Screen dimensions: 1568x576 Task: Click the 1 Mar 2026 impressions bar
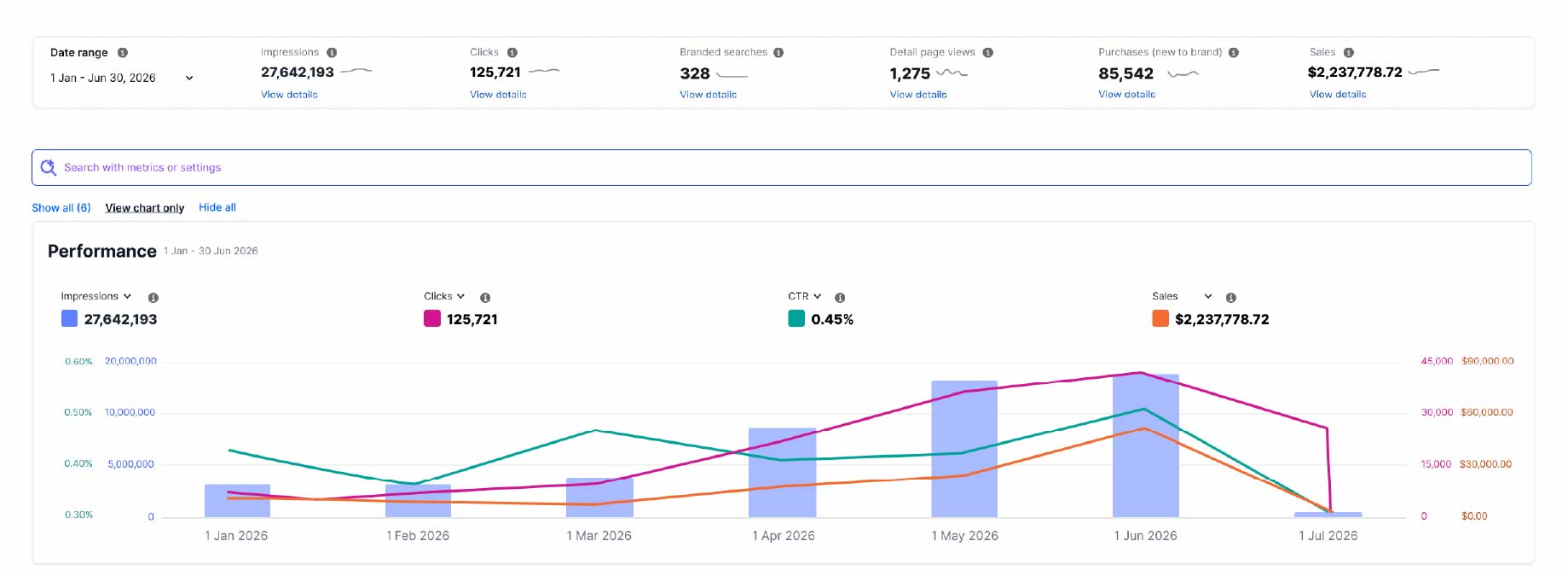click(x=599, y=497)
